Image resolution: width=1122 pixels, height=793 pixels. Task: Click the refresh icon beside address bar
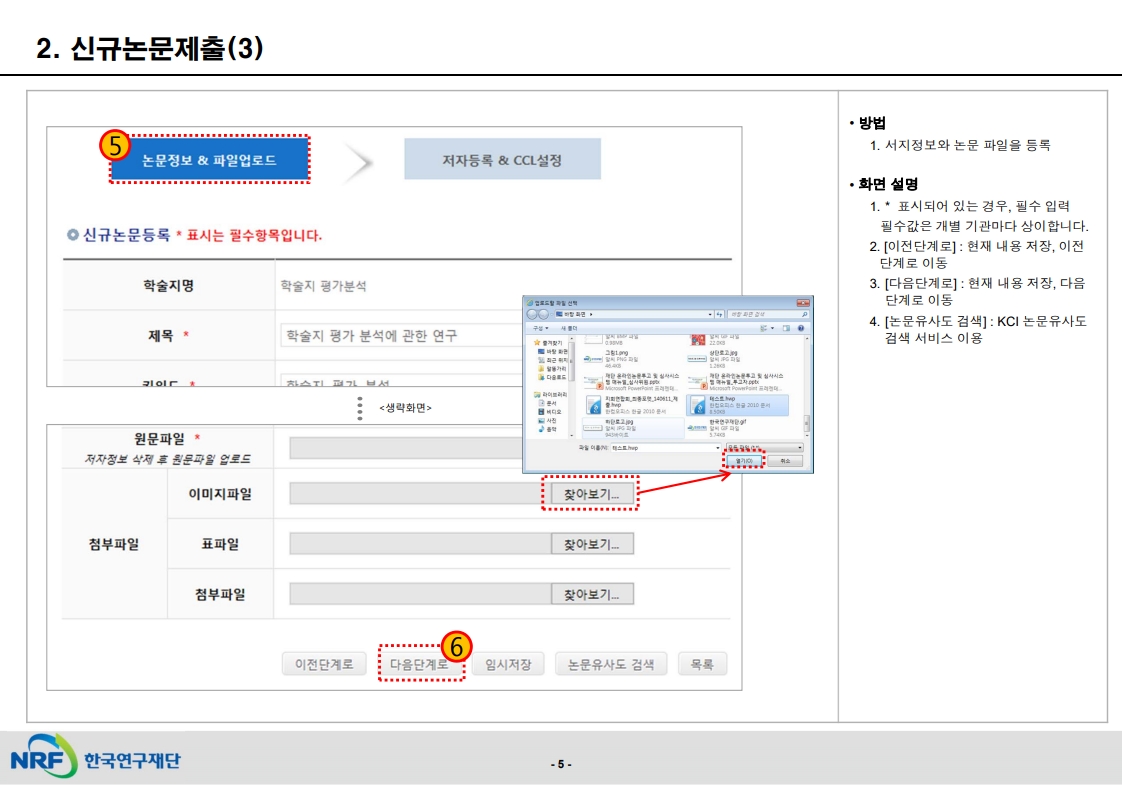719,314
